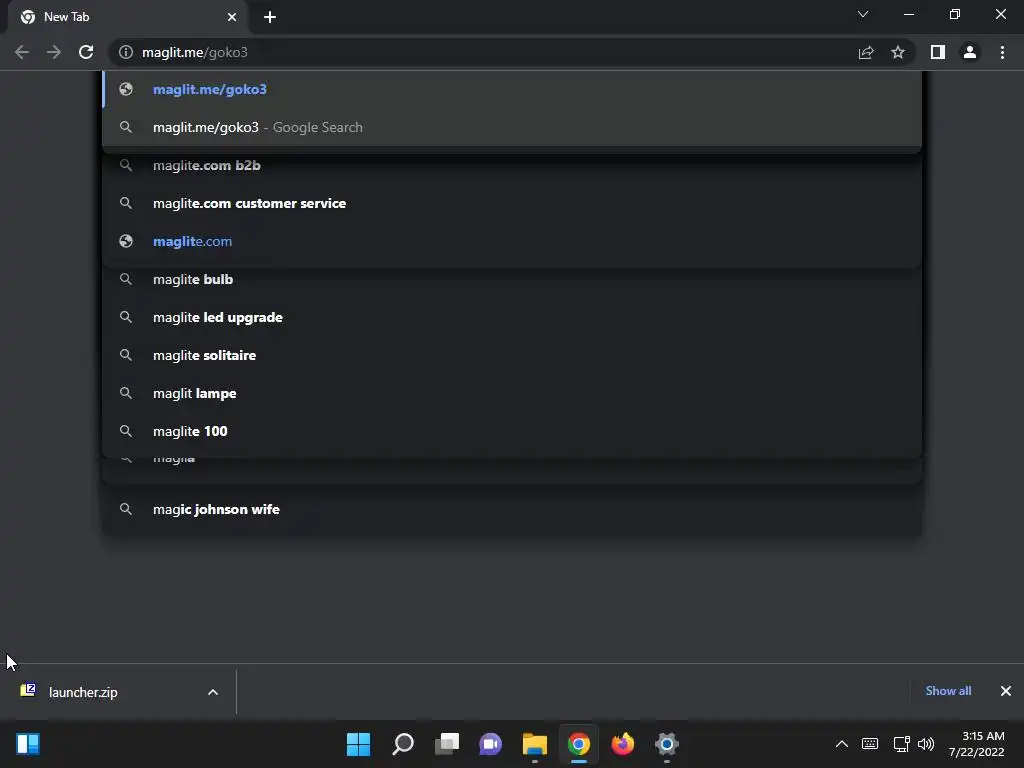Select suggestion maglite led upgrade
Image resolution: width=1024 pixels, height=768 pixels.
pos(512,317)
